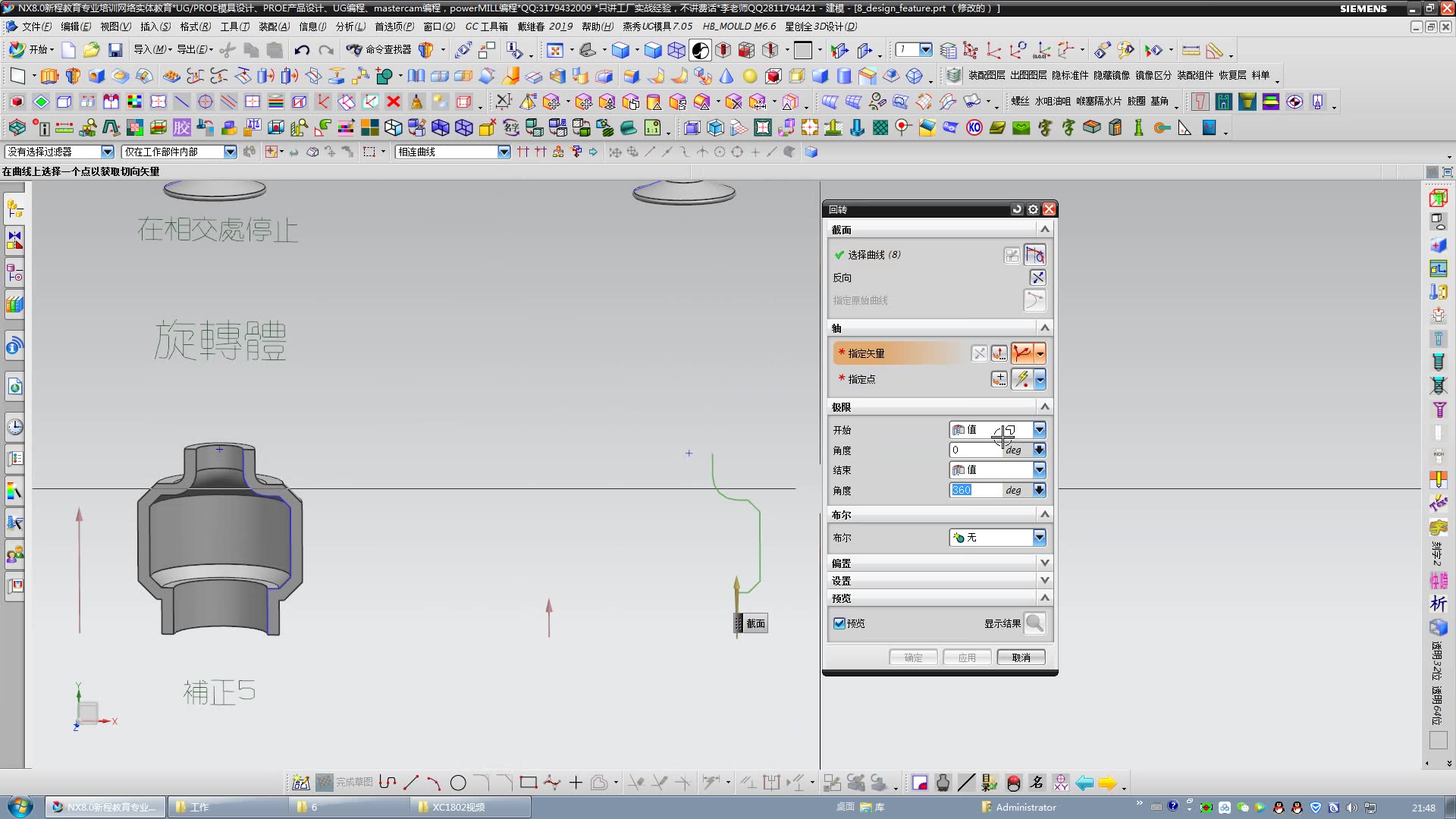Click the 隐藏镜像 toolbar button
This screenshot has width=1456, height=819.
click(1111, 76)
